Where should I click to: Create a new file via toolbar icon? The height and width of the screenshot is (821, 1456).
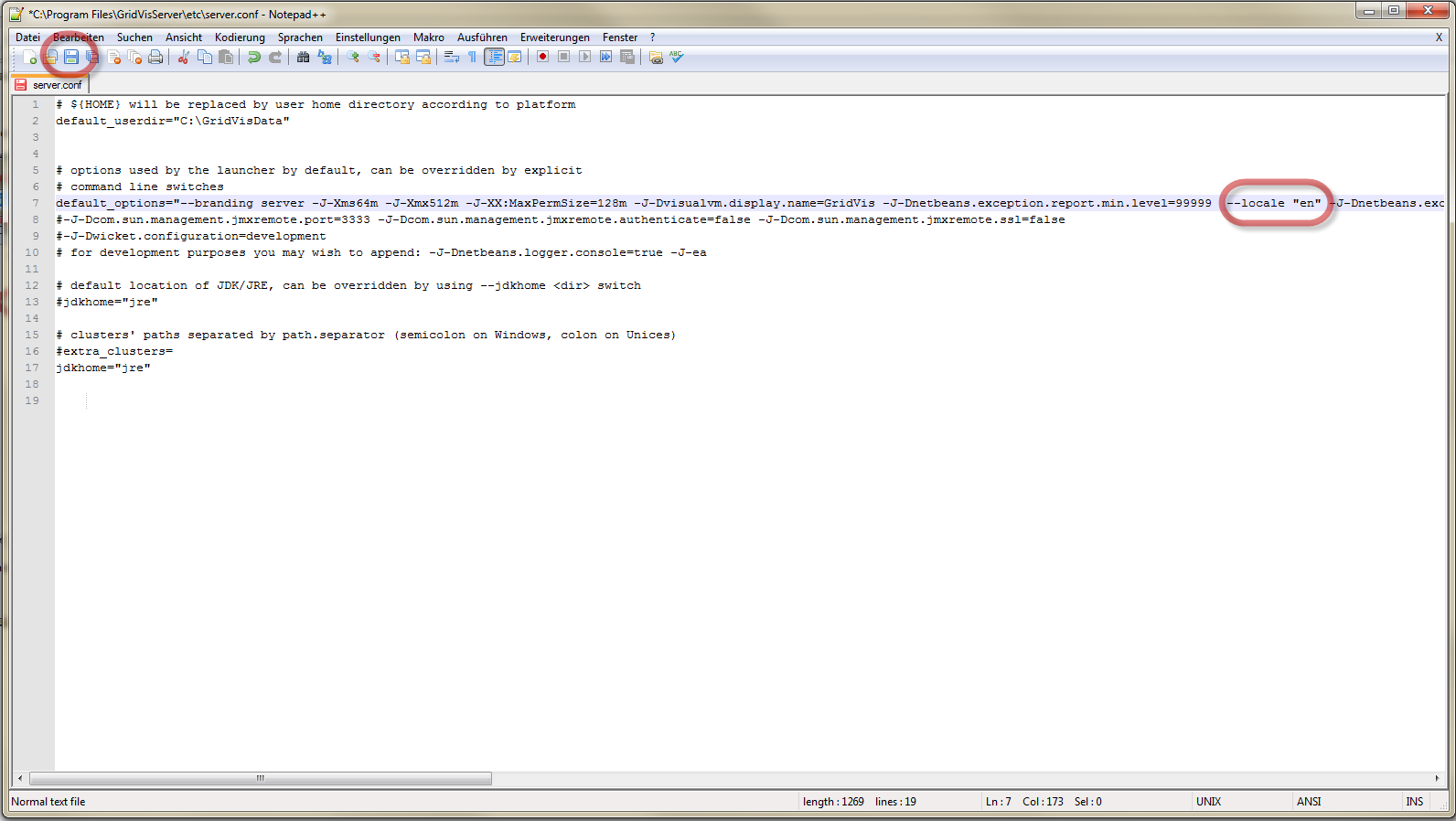click(29, 58)
